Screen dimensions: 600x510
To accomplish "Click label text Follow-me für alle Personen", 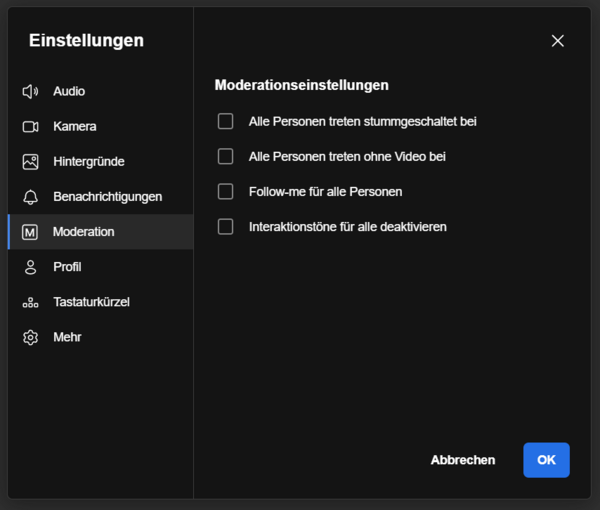I will (x=325, y=192).
